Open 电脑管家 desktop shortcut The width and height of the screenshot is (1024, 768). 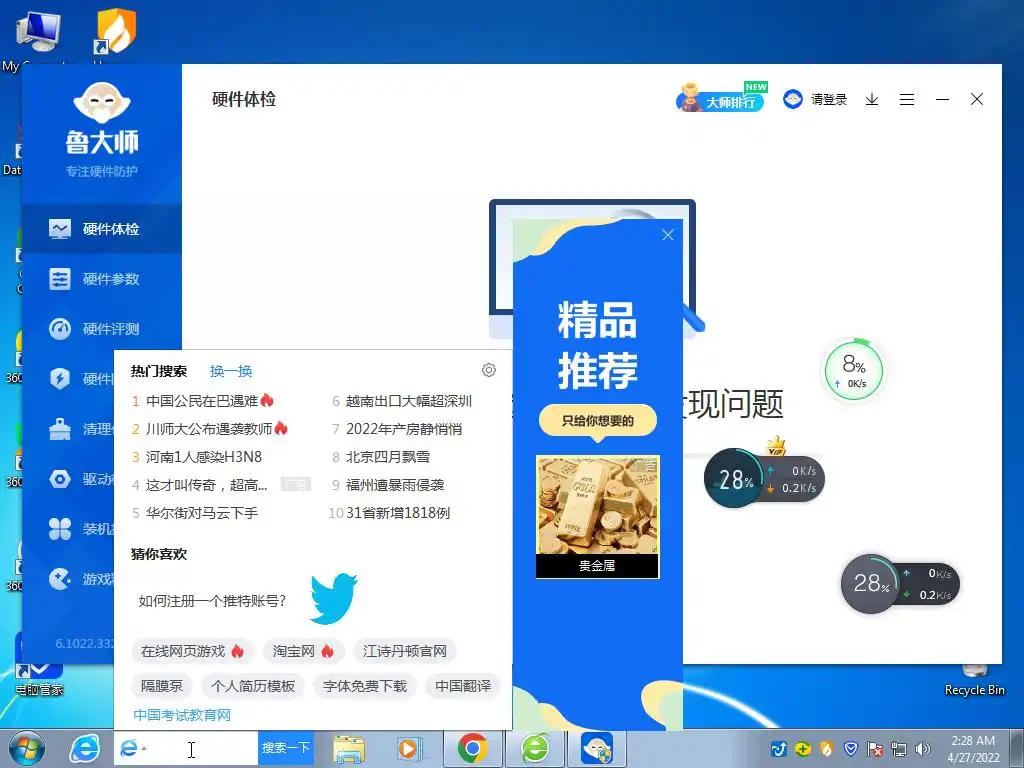(x=39, y=679)
